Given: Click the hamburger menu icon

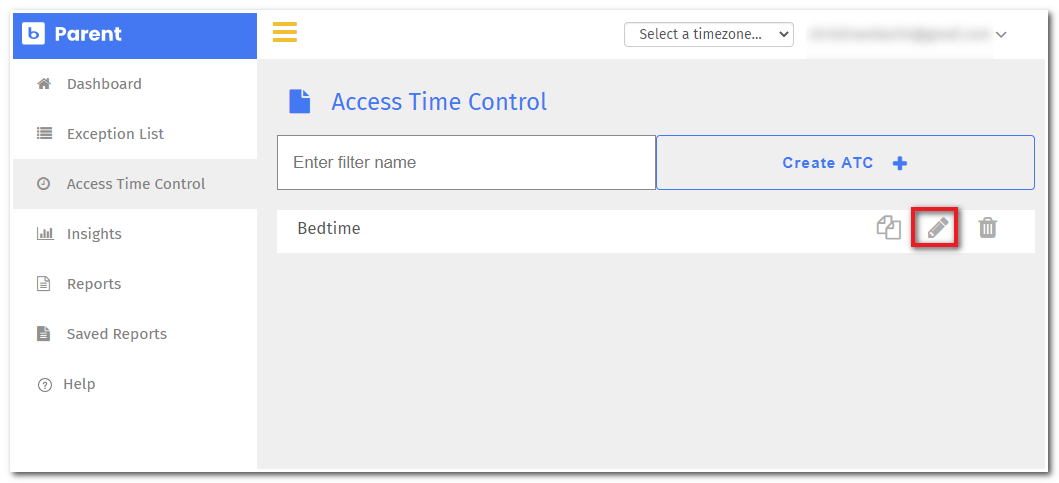Looking at the screenshot, I should point(285,32).
